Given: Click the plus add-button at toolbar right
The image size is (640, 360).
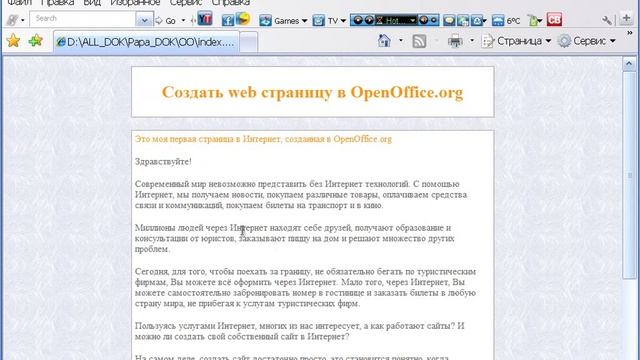Looking at the screenshot, I should (626, 18).
